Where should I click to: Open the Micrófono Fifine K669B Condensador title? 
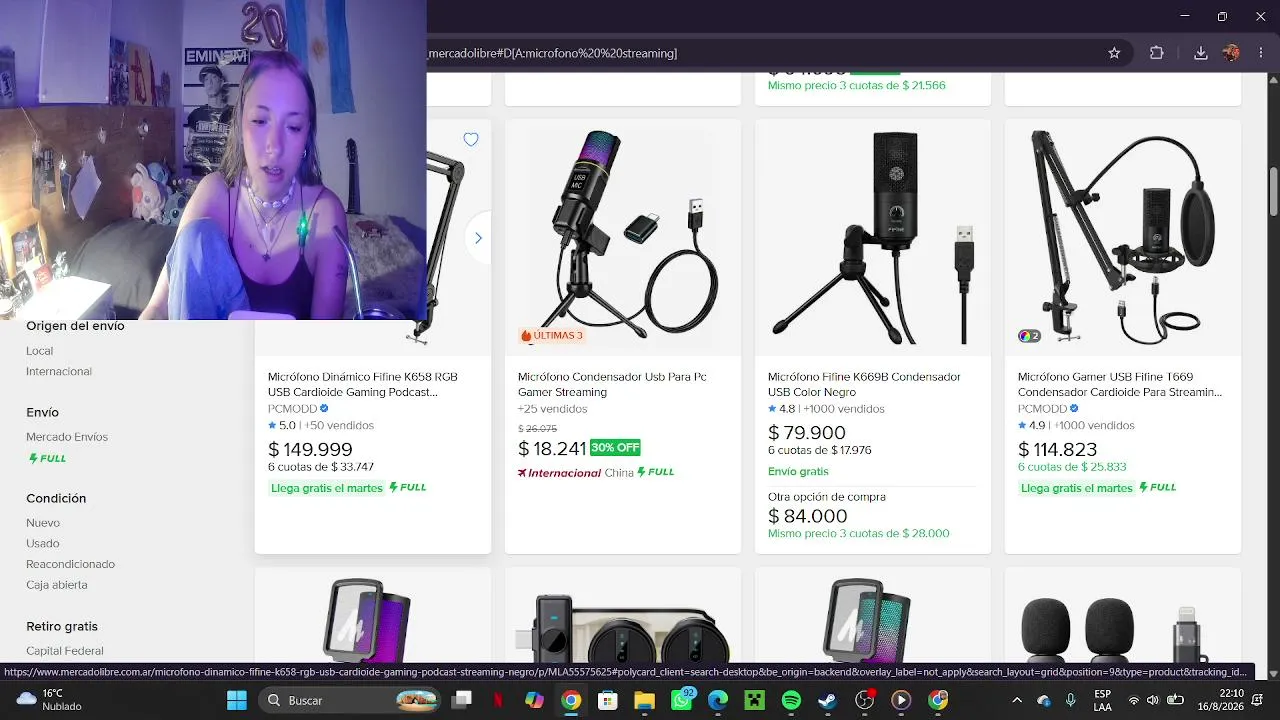click(864, 384)
